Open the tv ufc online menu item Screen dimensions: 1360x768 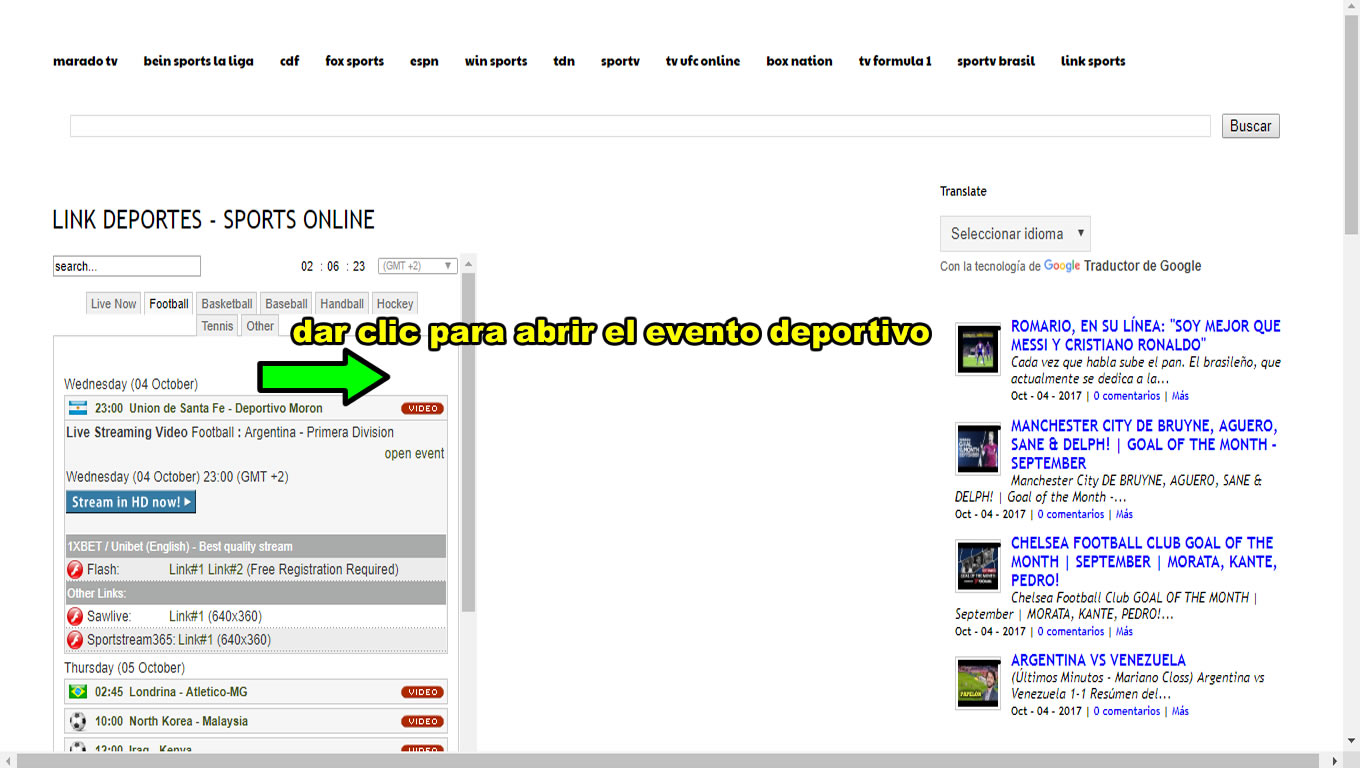point(703,61)
